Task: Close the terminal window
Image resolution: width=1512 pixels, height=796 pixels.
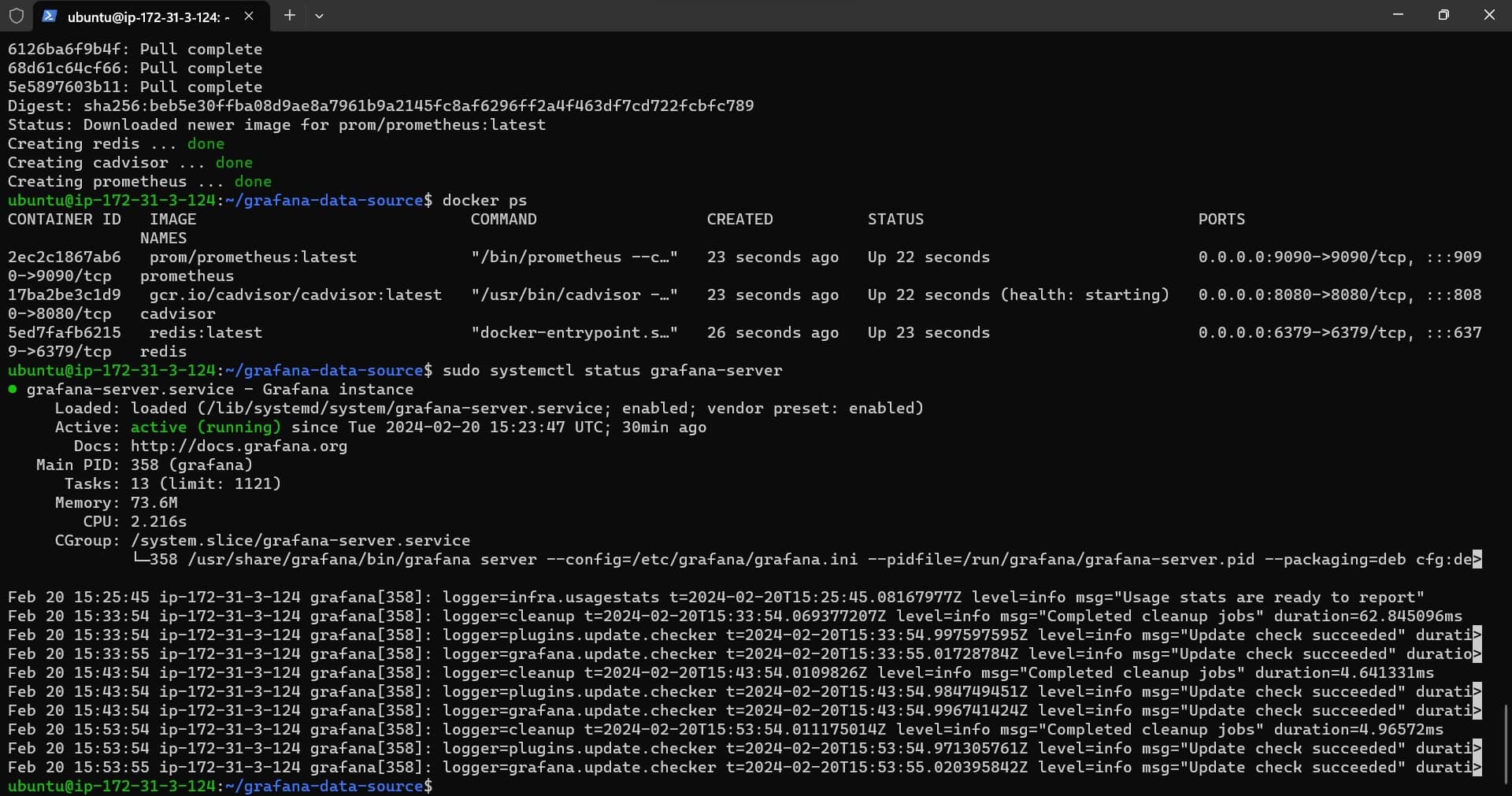Action: tap(1488, 15)
